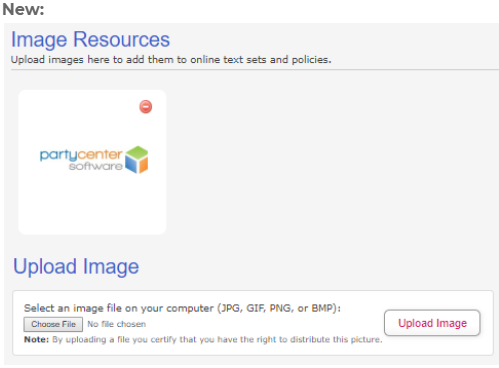Click the Image Resources heading

click(x=90, y=39)
